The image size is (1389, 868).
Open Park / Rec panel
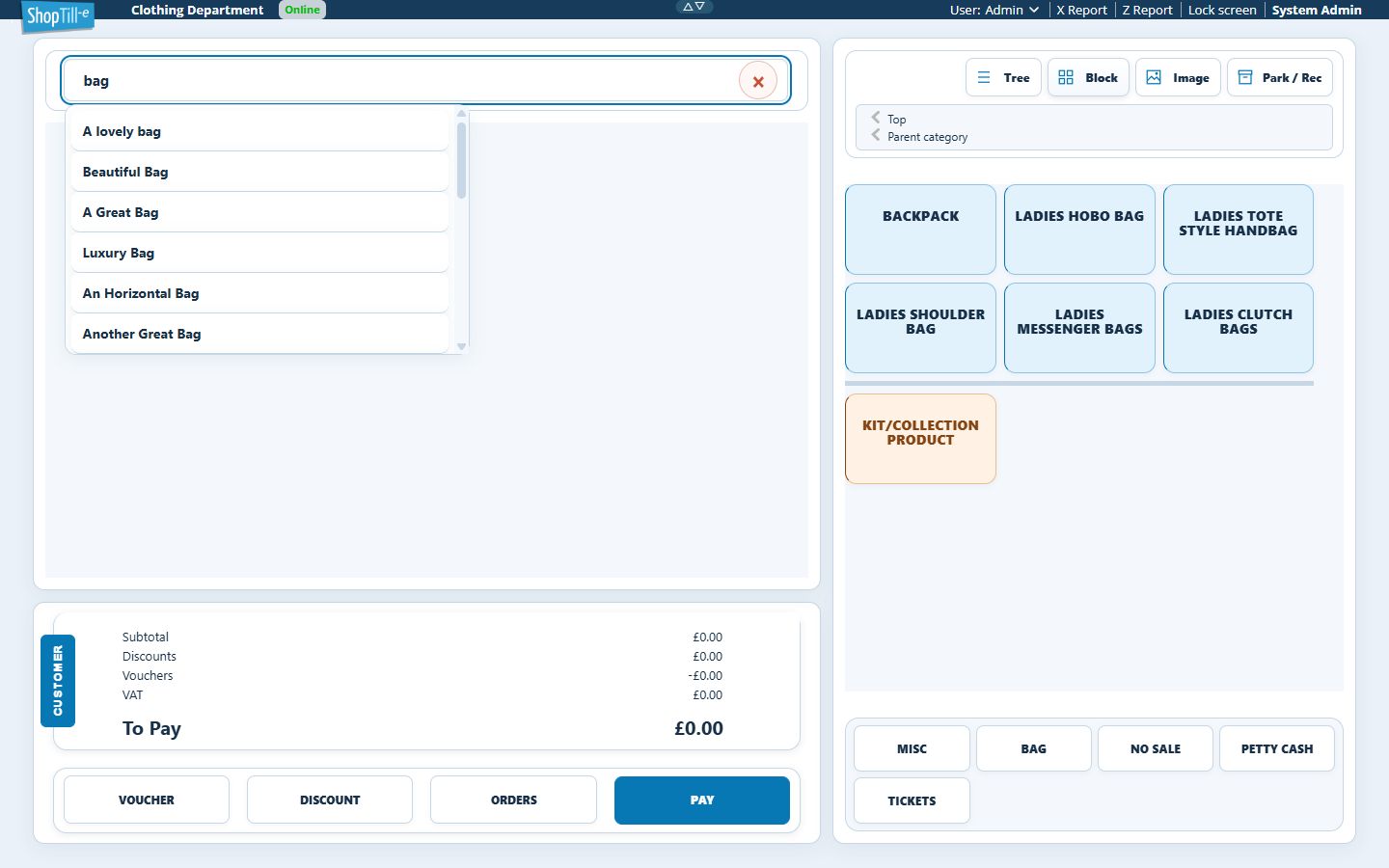(1280, 78)
